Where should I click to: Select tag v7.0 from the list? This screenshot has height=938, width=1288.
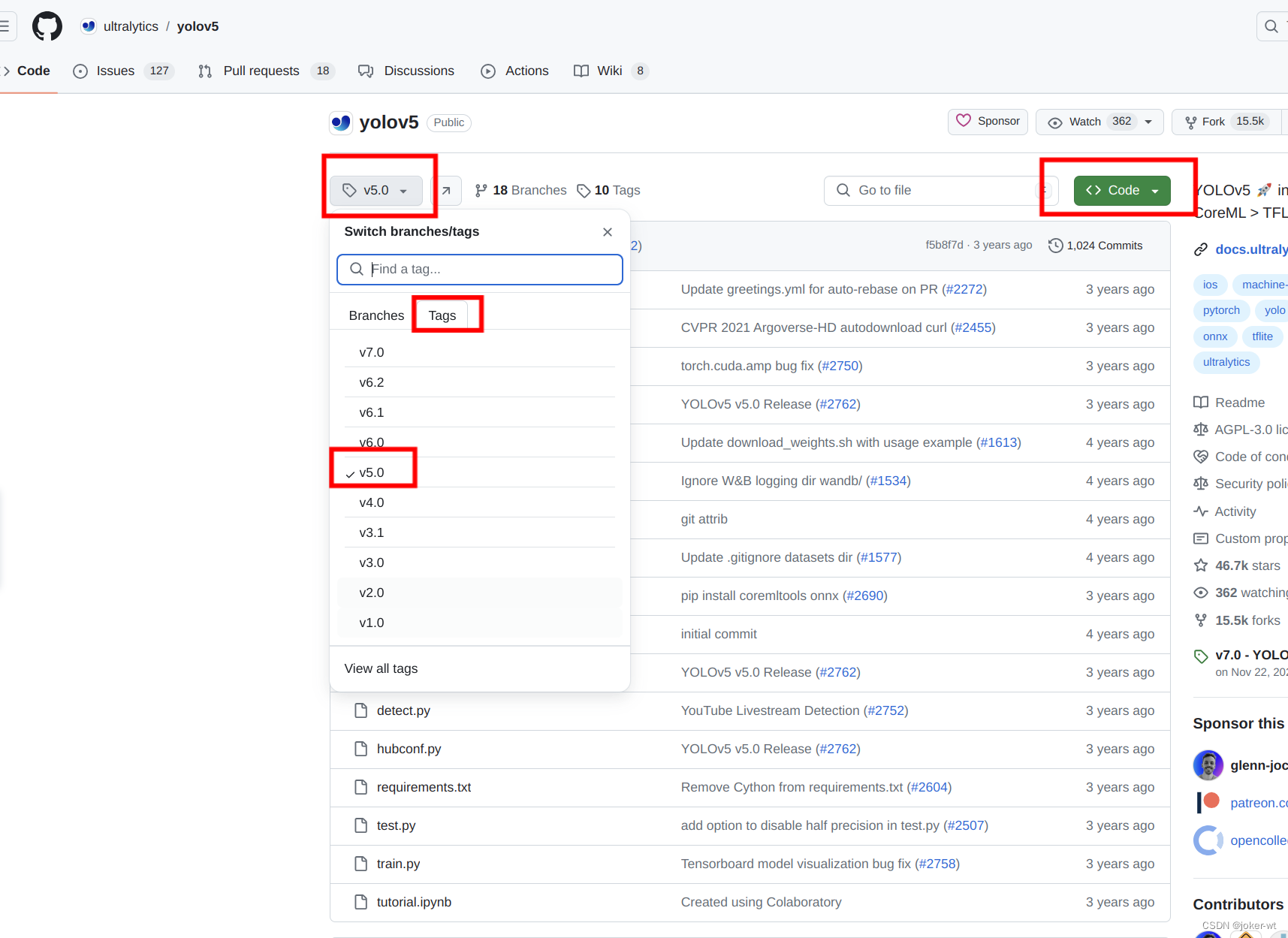point(479,352)
